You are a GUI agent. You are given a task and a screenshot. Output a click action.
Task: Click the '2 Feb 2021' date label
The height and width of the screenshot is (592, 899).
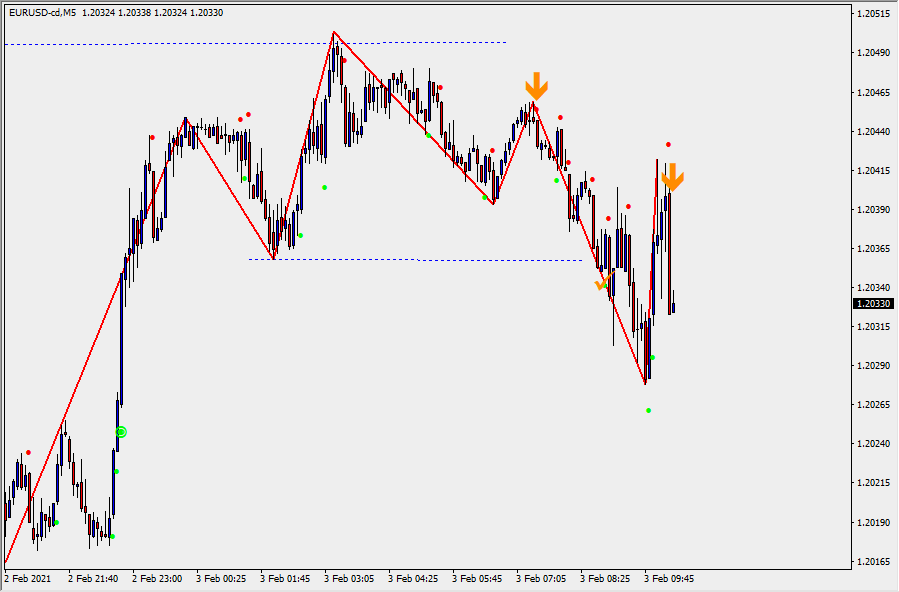point(27,578)
